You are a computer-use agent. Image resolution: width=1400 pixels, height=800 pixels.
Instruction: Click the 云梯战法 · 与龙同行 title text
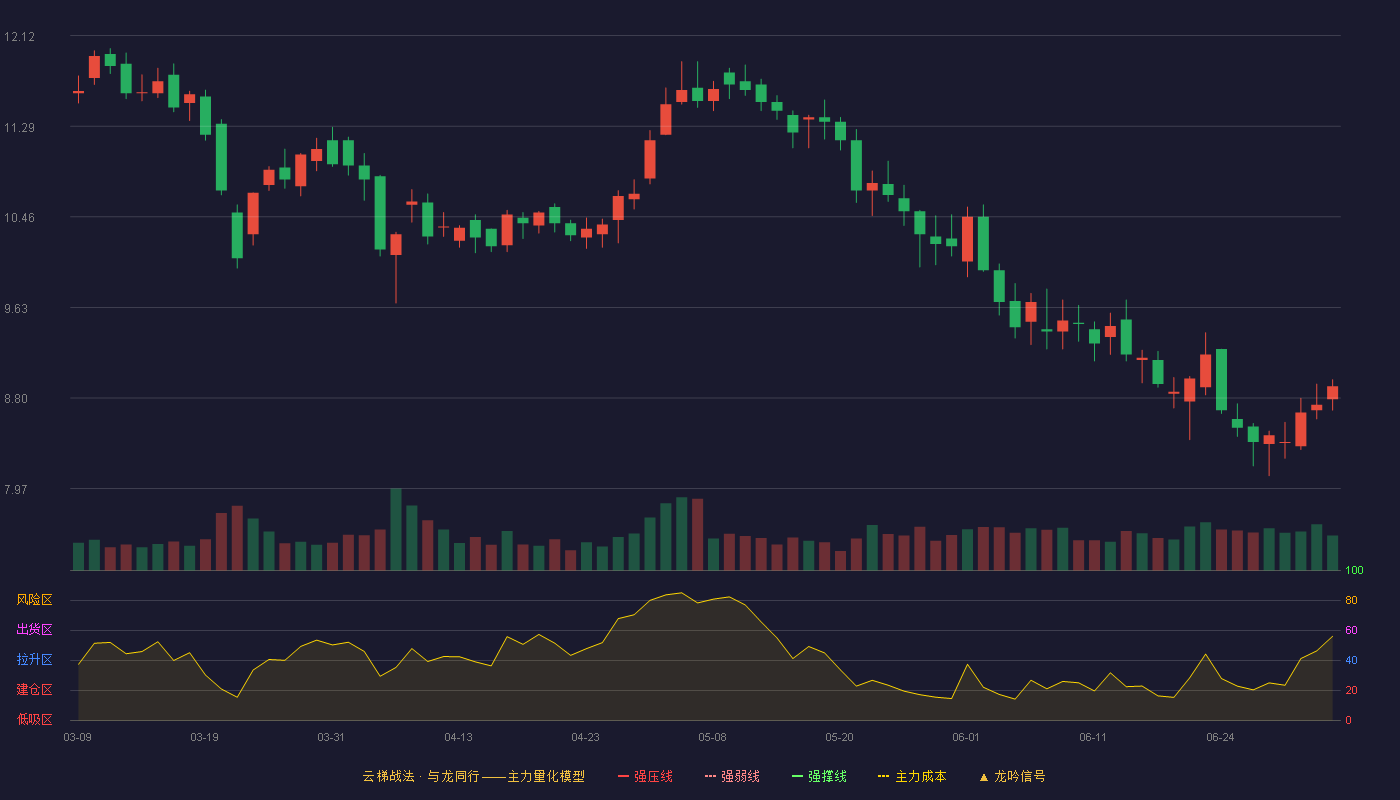[421, 776]
